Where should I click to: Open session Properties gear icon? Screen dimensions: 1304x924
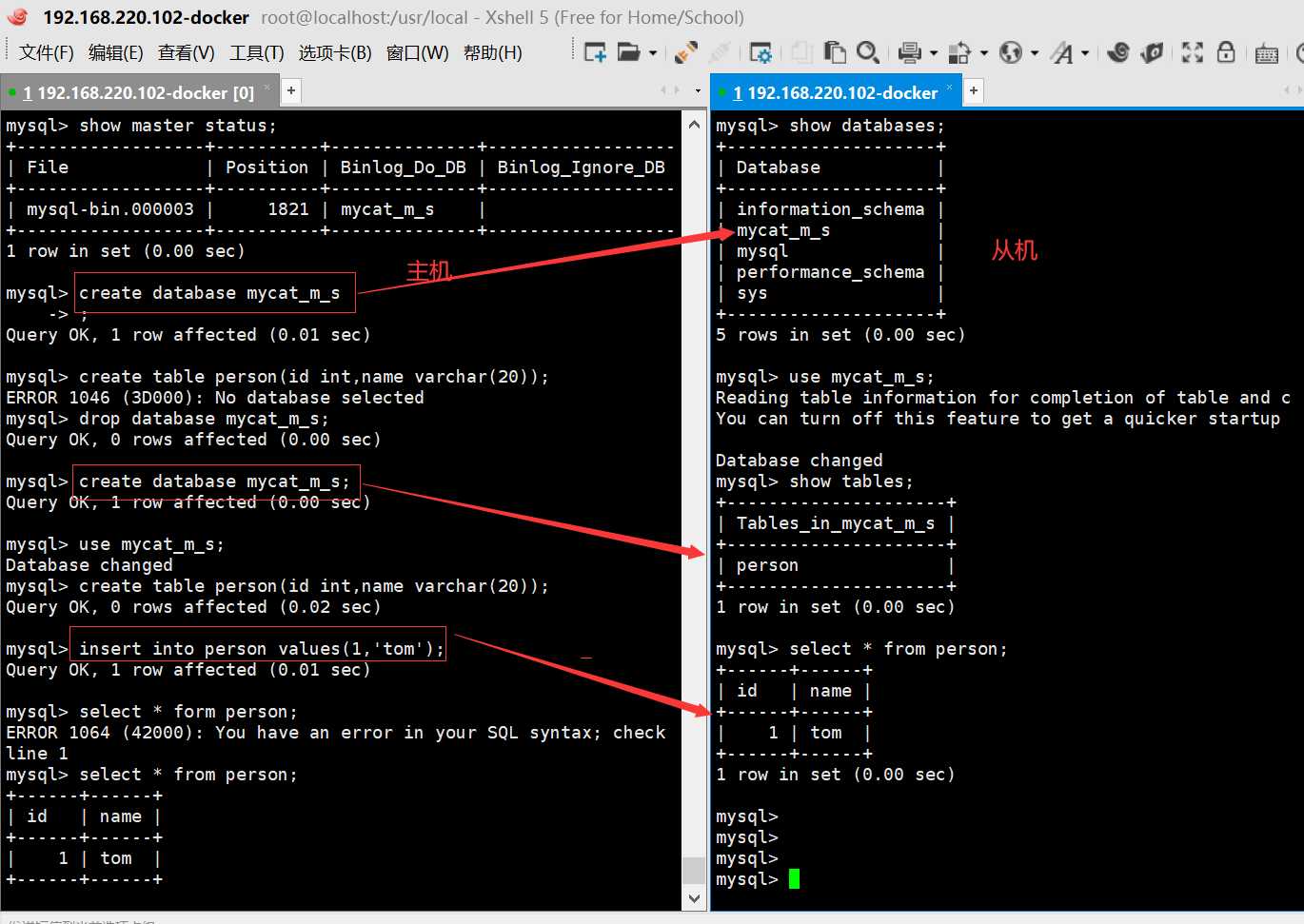coord(761,52)
